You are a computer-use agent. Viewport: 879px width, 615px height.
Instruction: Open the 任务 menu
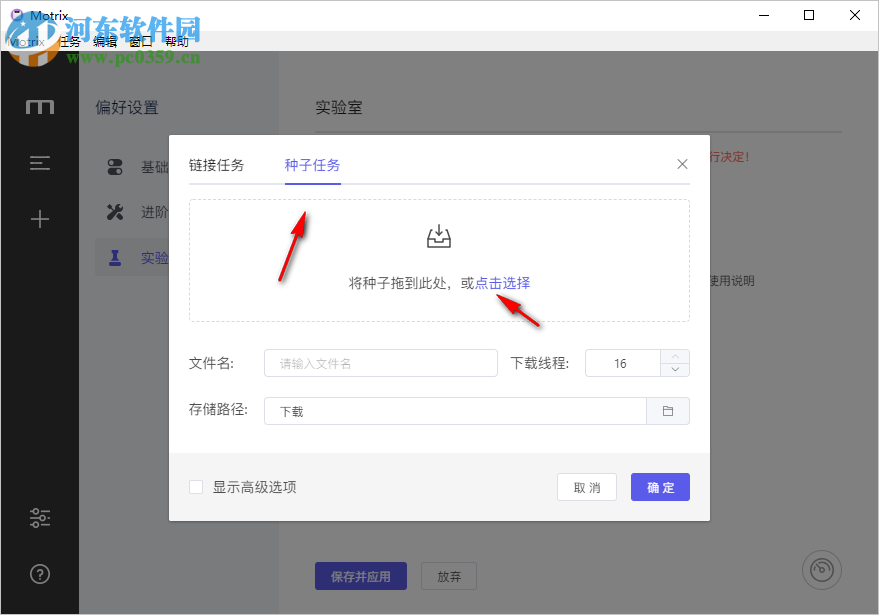pyautogui.click(x=70, y=41)
